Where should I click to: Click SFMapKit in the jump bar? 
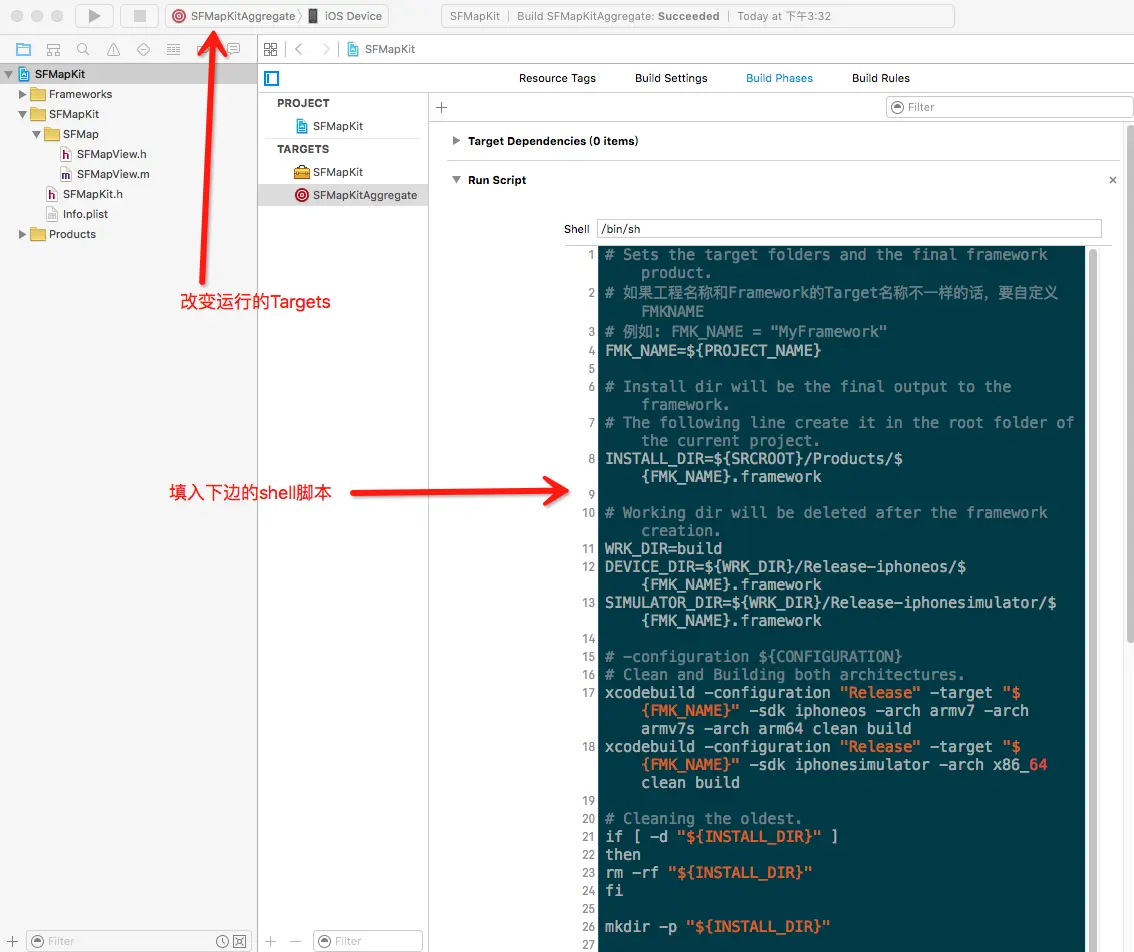coord(381,49)
